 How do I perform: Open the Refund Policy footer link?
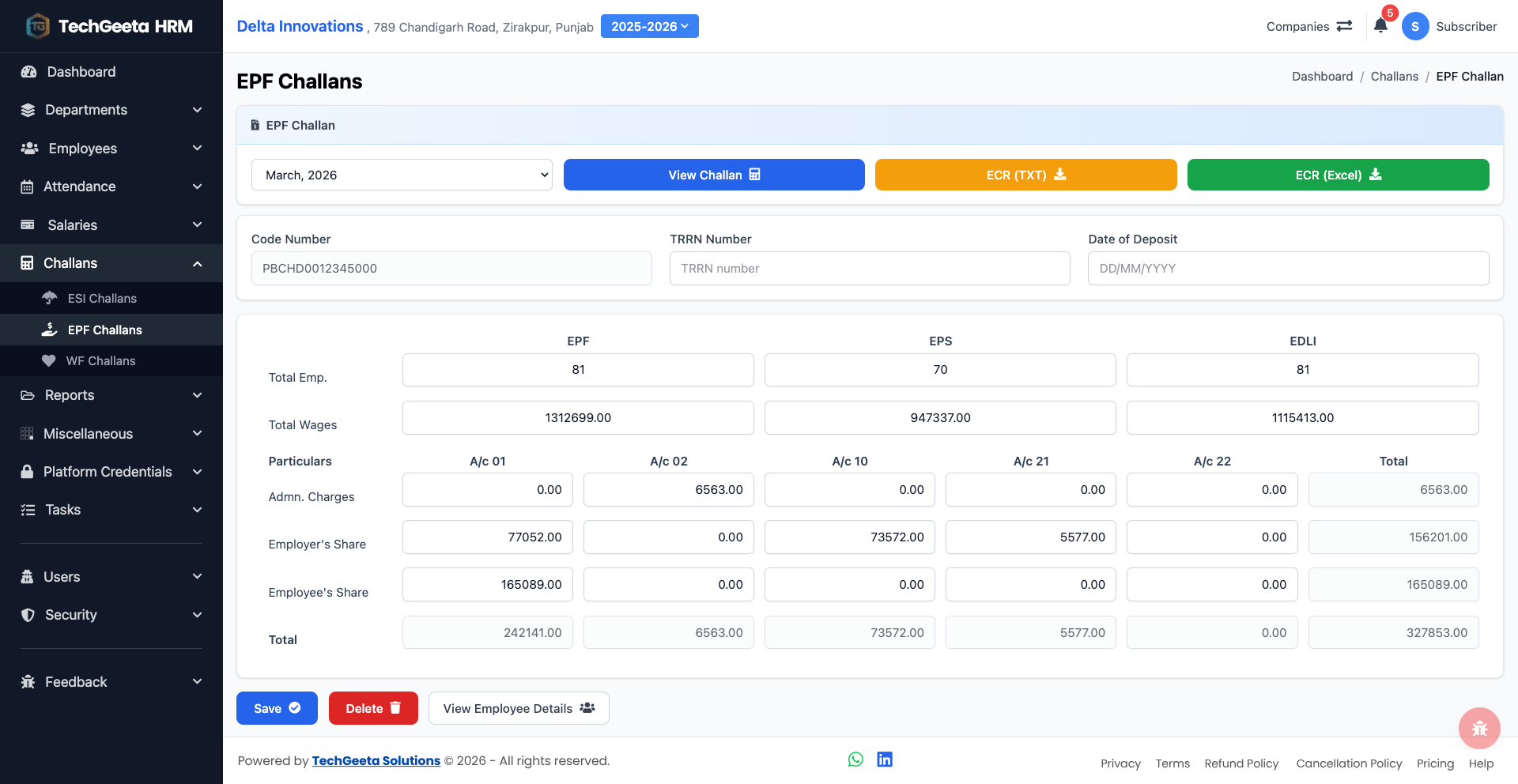(x=1241, y=763)
